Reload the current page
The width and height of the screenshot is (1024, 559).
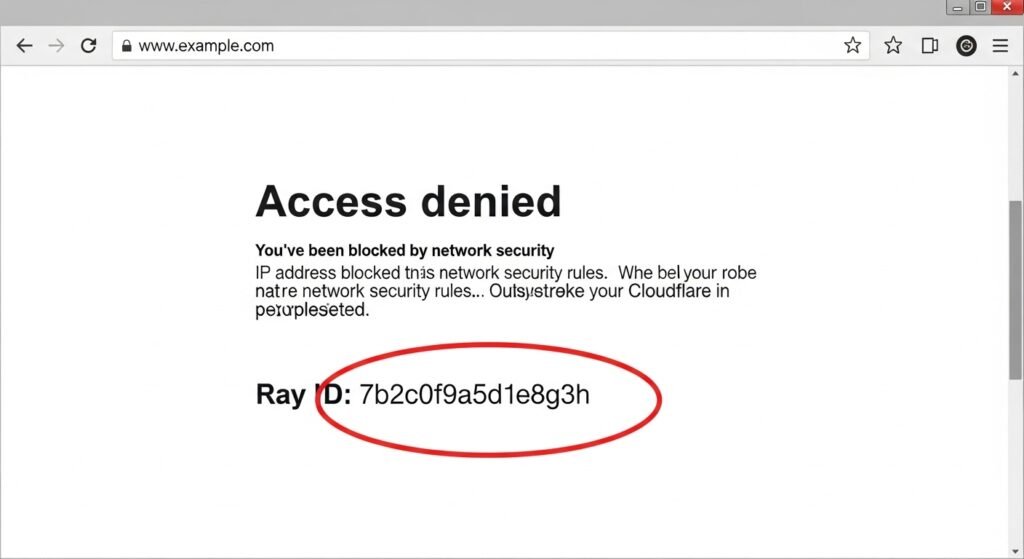(x=88, y=46)
